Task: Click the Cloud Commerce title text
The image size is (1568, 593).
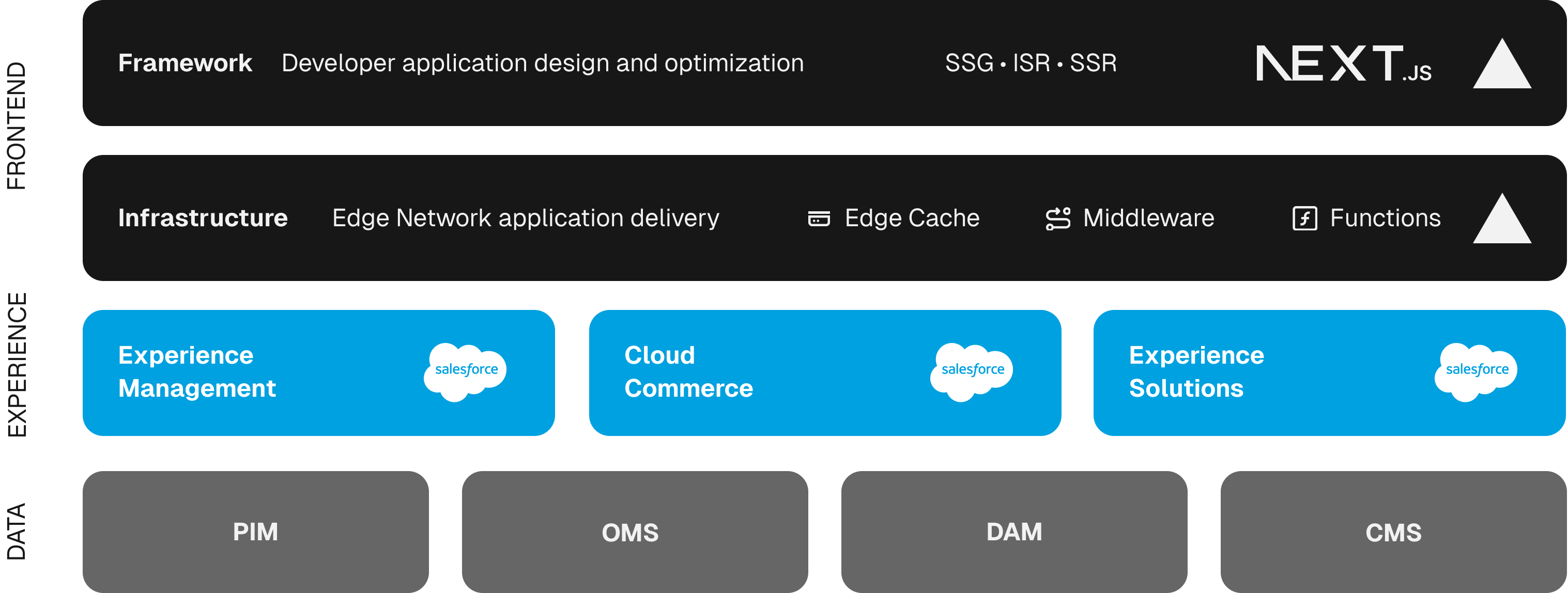Action: pyautogui.click(x=688, y=371)
